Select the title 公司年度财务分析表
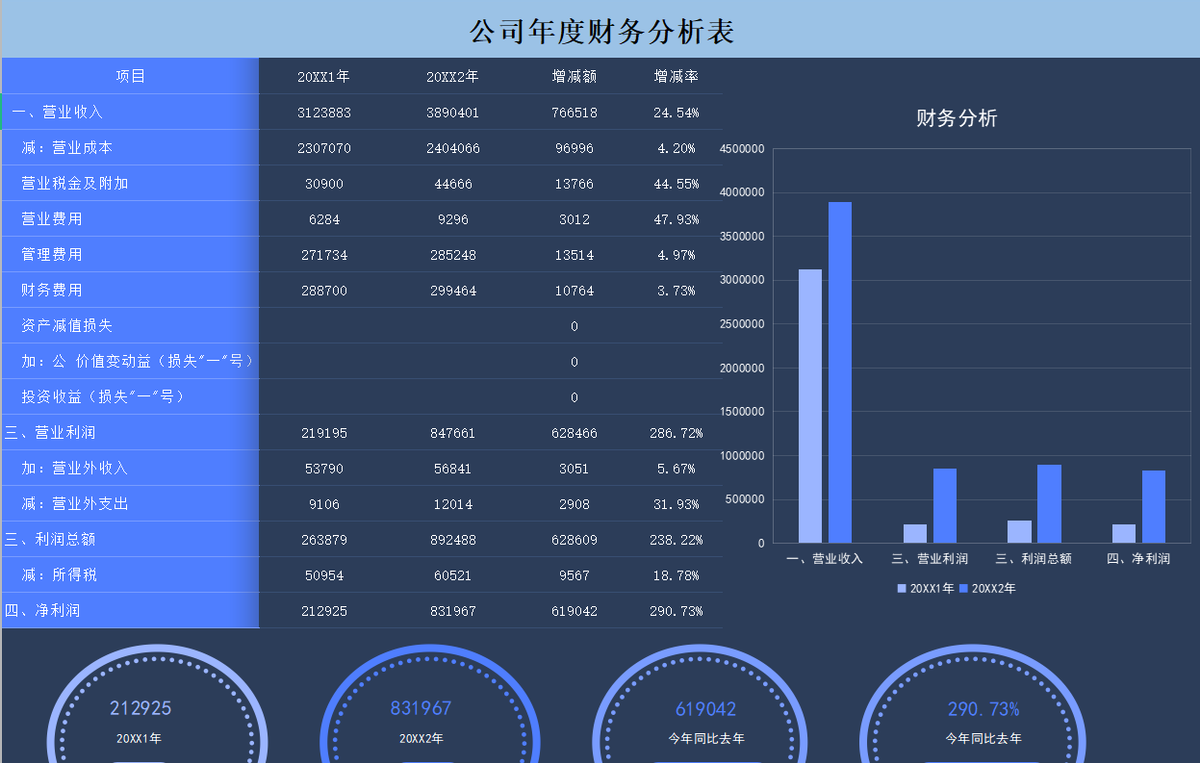The image size is (1200, 763). 602,32
